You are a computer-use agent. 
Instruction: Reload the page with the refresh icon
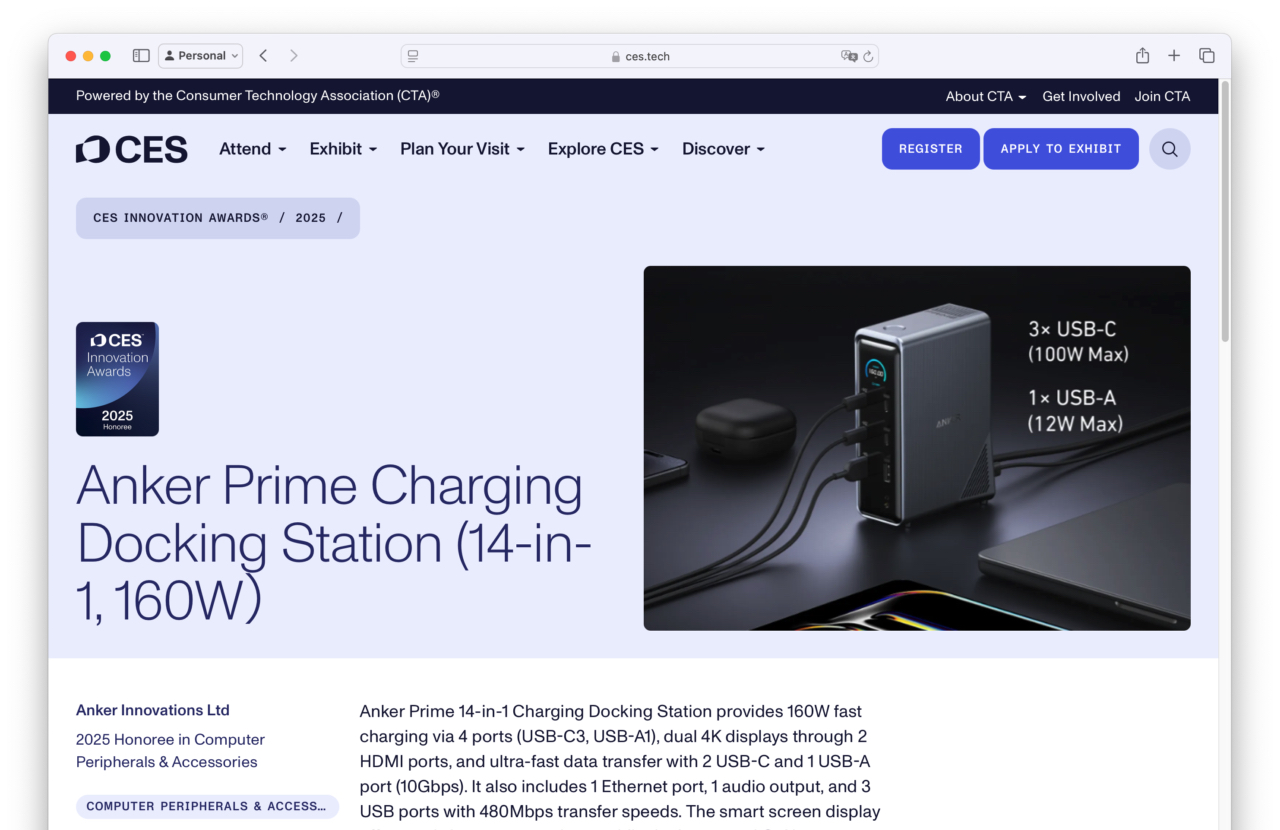pyautogui.click(x=868, y=56)
